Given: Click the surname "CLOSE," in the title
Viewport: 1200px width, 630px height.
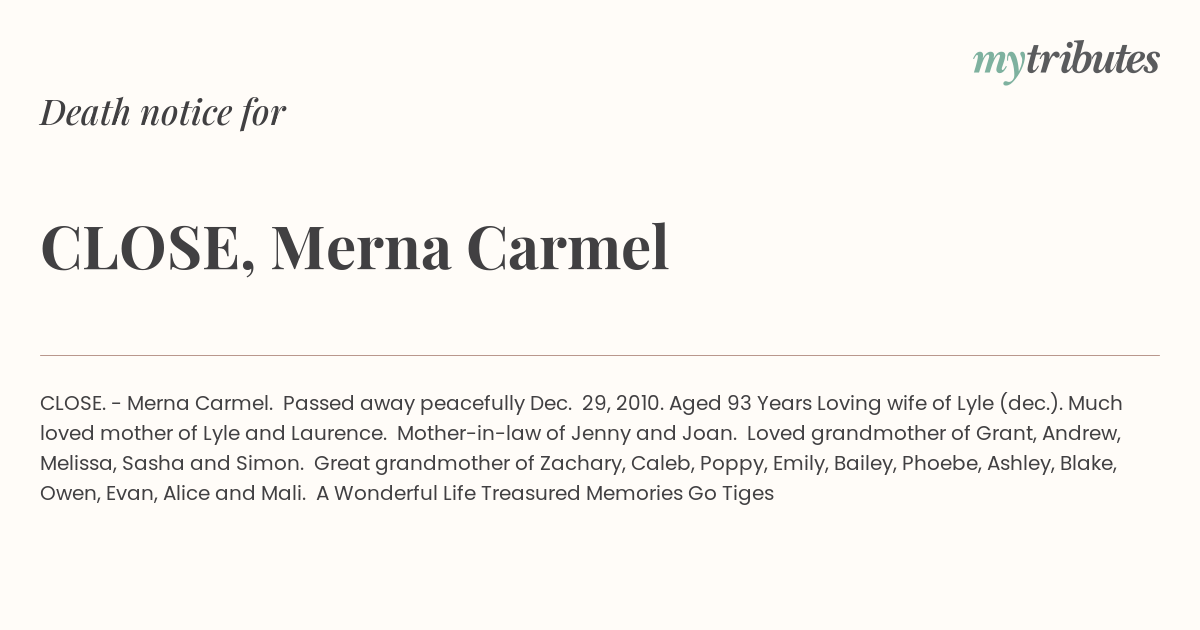Looking at the screenshot, I should coord(148,248).
